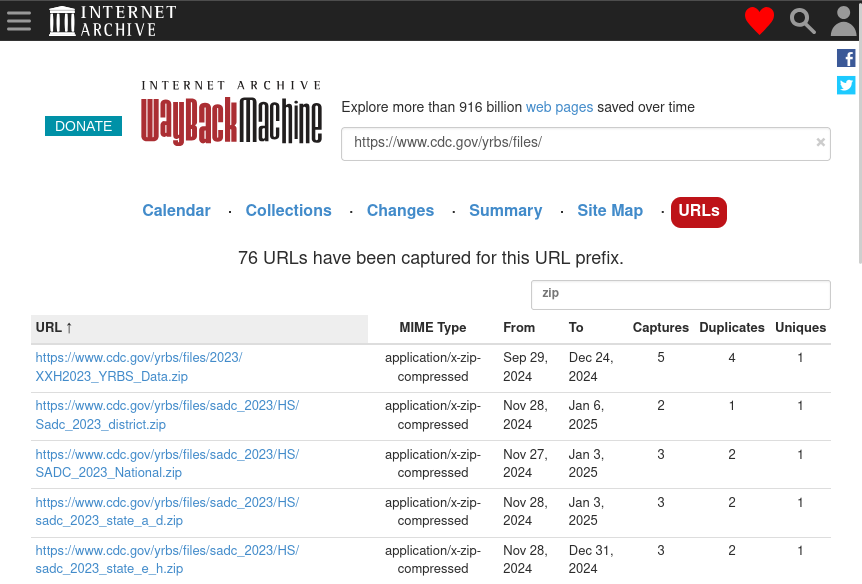
Task: Clear the URL search box
Action: click(821, 143)
